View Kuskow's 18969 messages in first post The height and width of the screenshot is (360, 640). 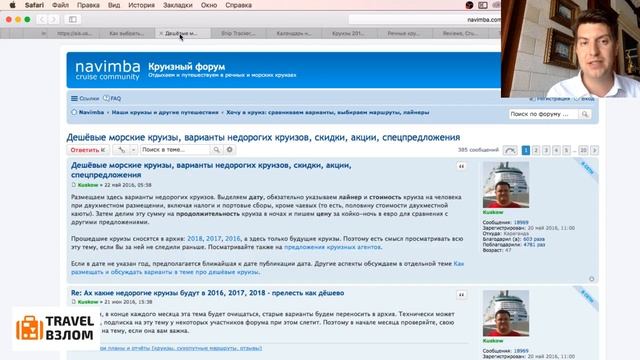[x=521, y=222]
